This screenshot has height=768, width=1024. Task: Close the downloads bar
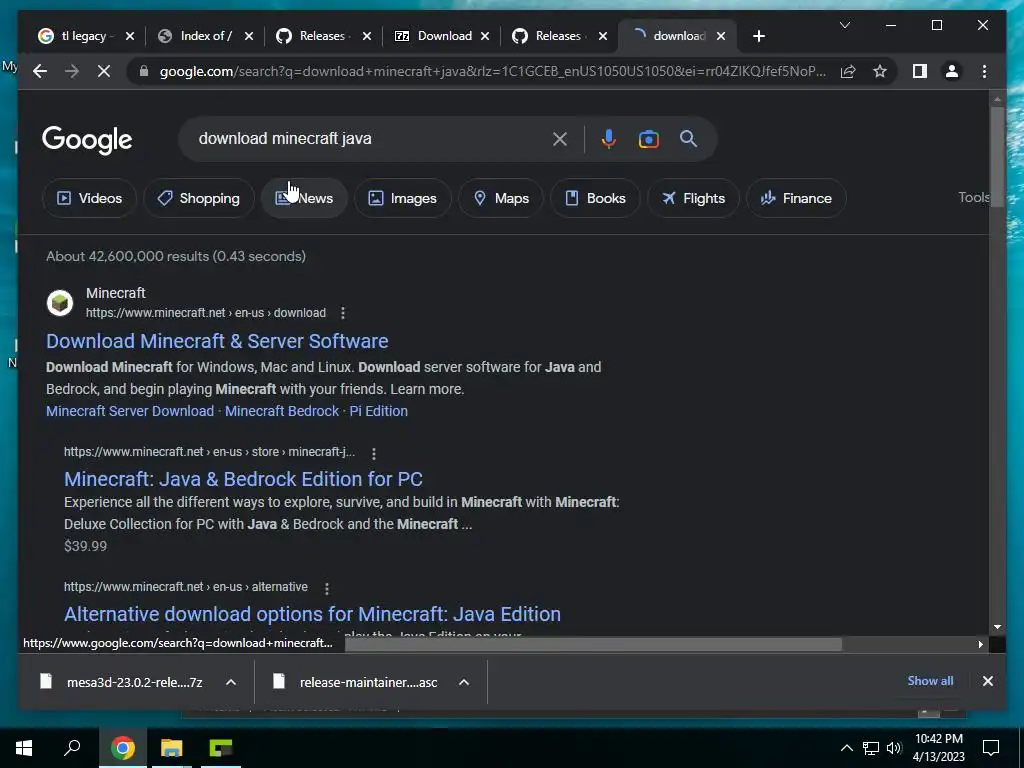(987, 680)
